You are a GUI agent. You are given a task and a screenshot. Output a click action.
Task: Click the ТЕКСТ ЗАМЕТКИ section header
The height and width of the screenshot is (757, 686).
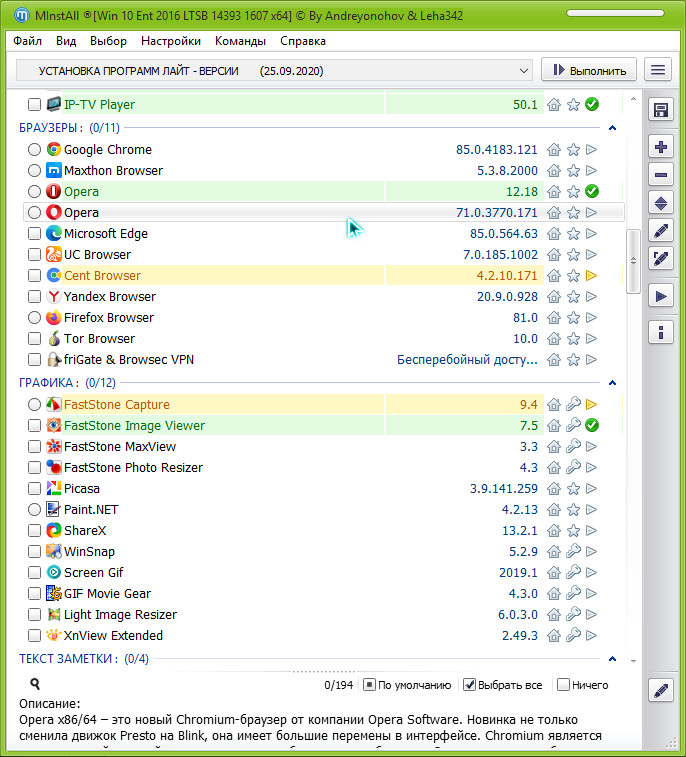click(x=84, y=659)
